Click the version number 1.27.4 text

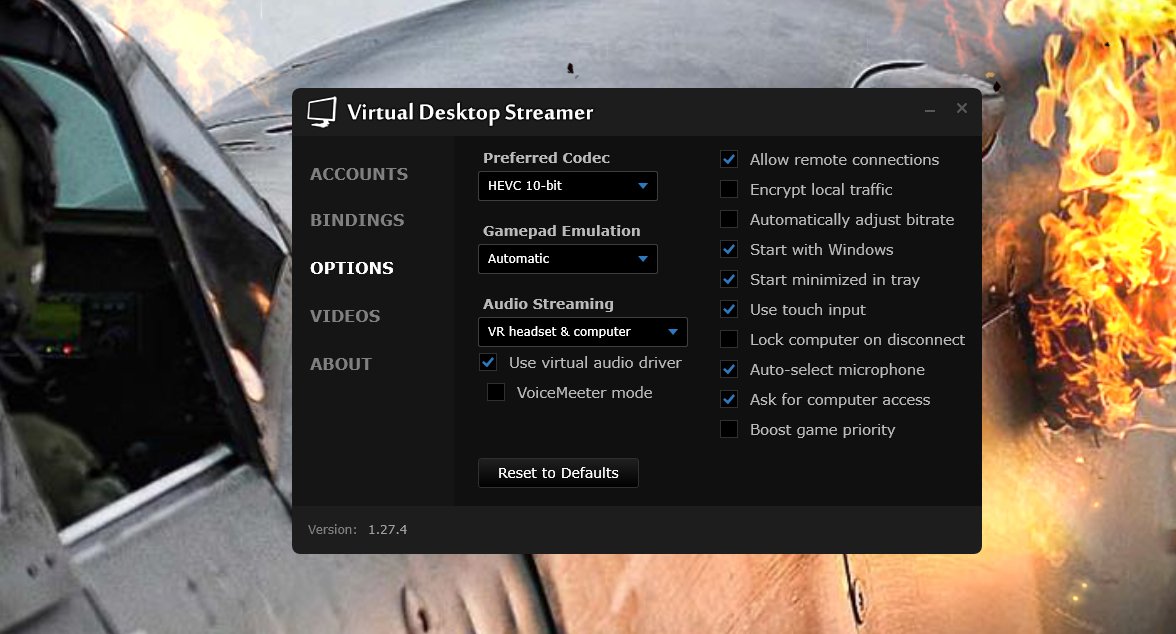(x=387, y=530)
